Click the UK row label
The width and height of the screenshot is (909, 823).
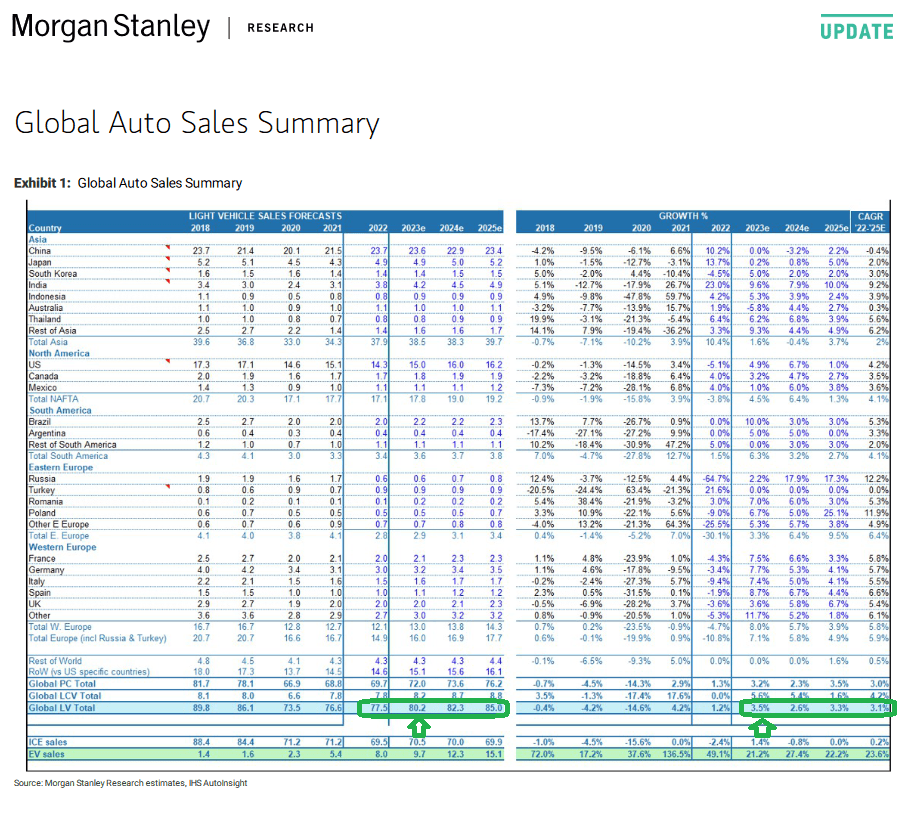click(x=35, y=604)
